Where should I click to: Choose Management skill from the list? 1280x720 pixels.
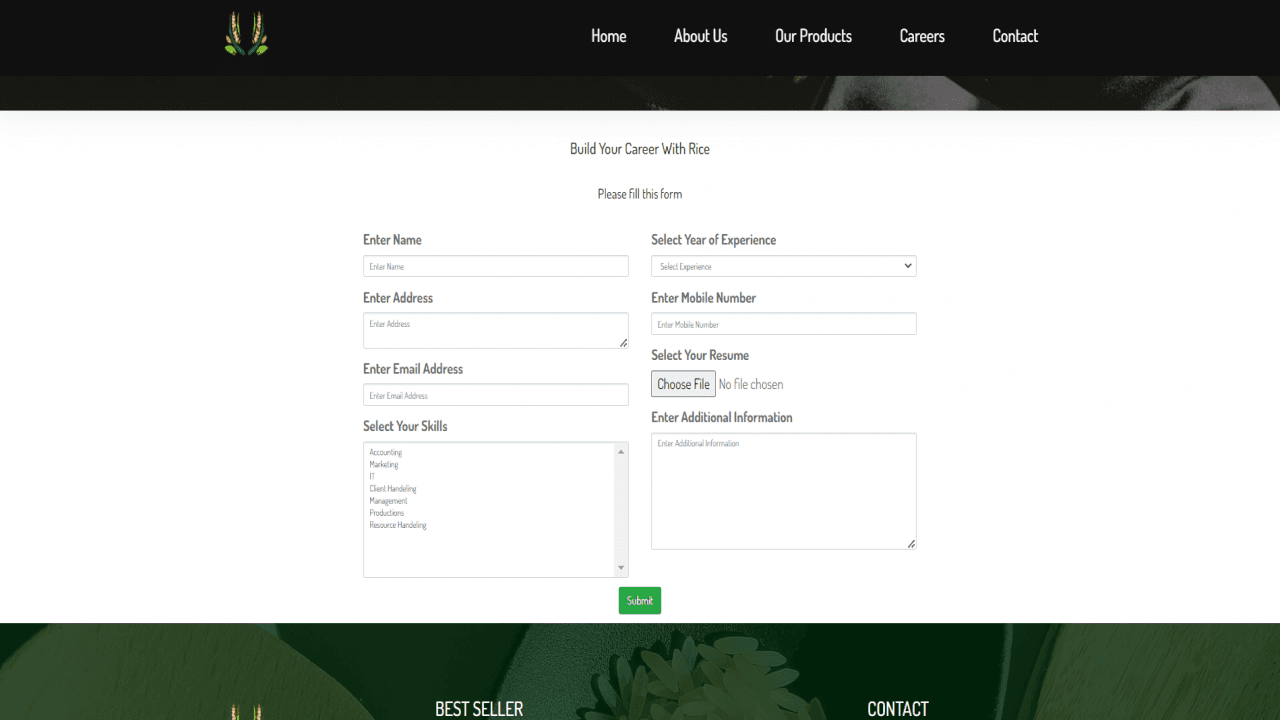[x=491, y=501]
